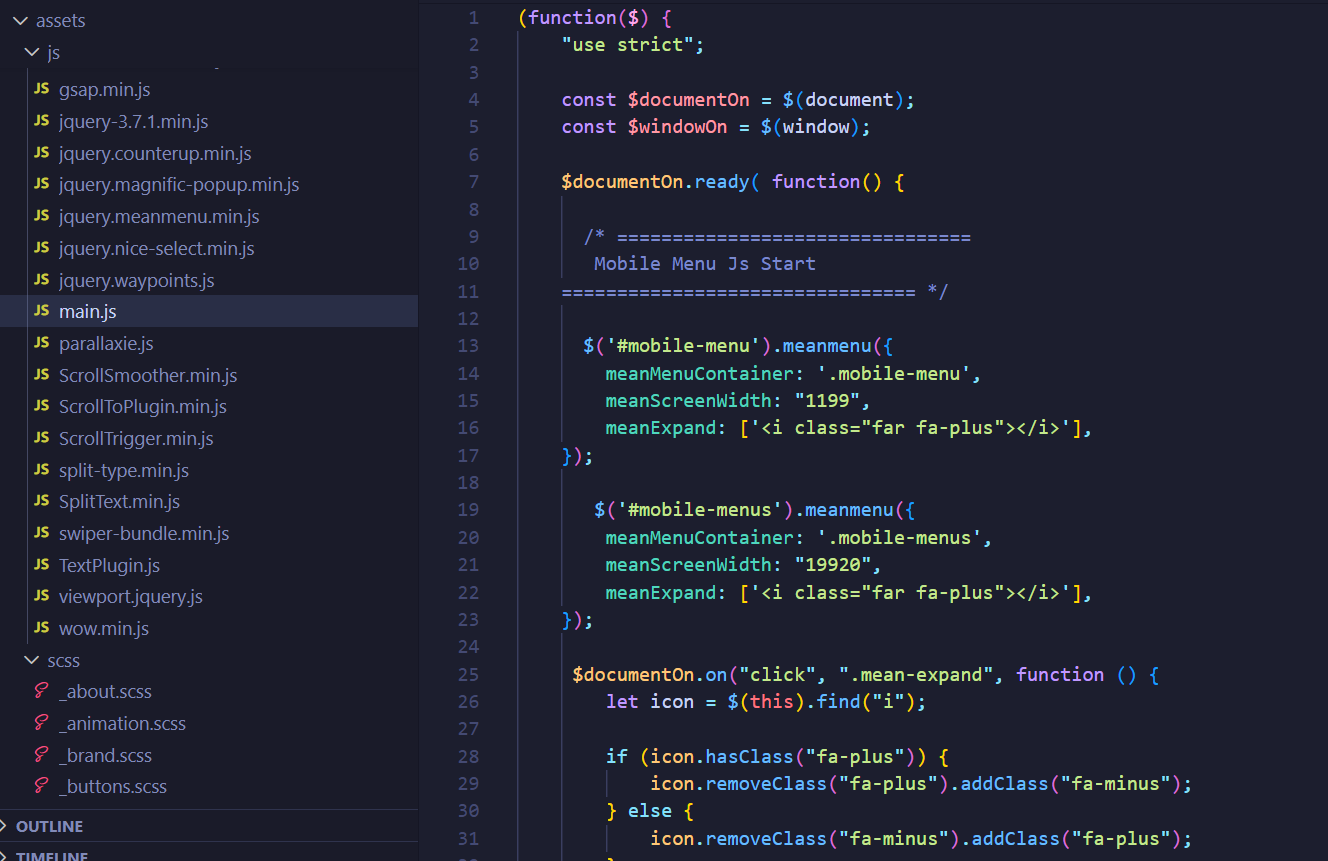Click line number 25 in the gutter

468,674
